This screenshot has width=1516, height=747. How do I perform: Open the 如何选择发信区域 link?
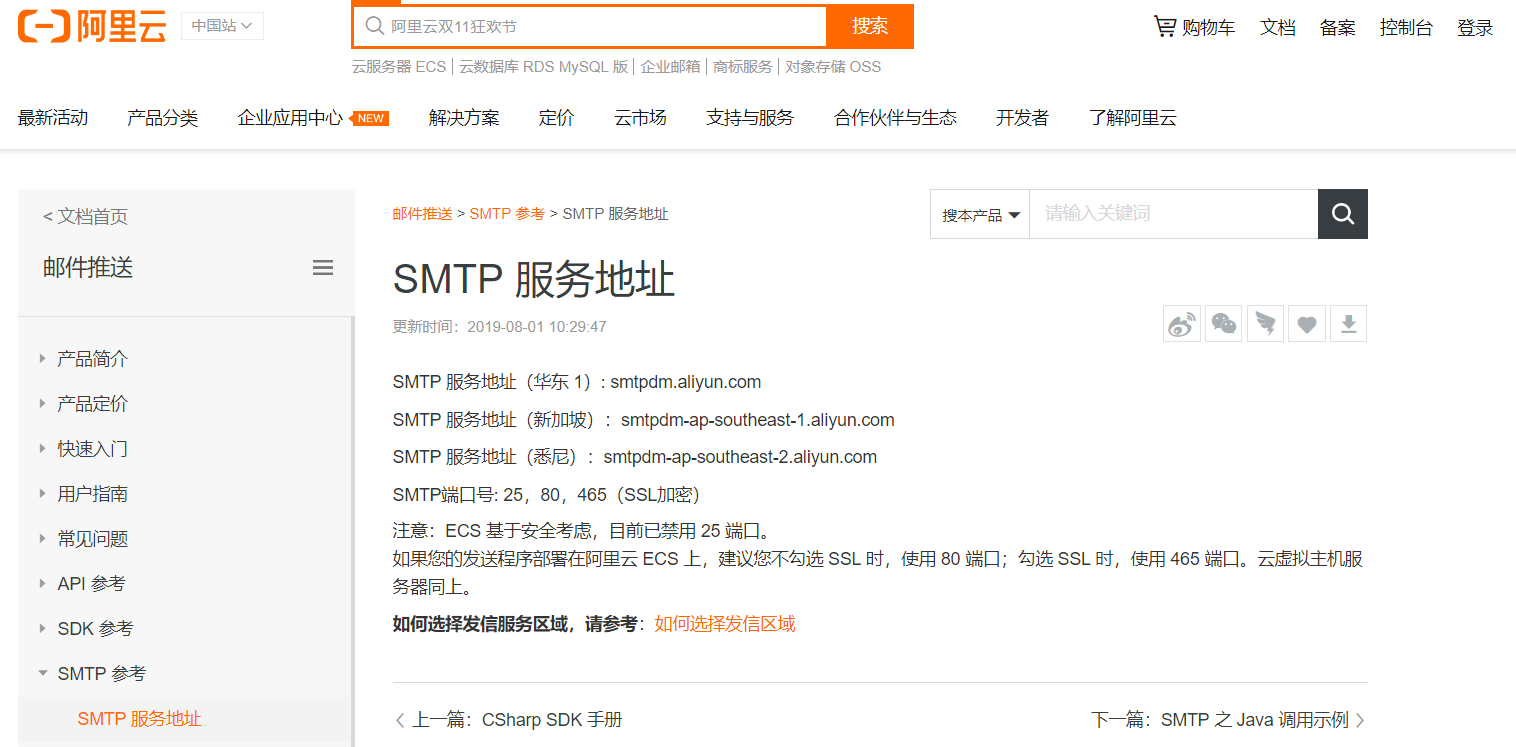click(x=723, y=622)
